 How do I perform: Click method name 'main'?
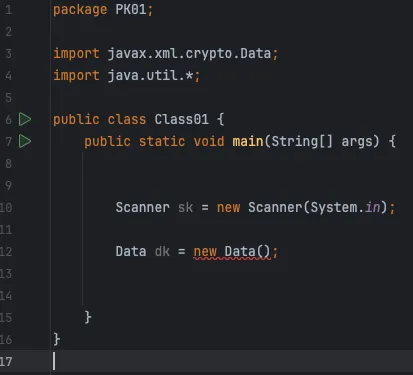[x=248, y=141]
